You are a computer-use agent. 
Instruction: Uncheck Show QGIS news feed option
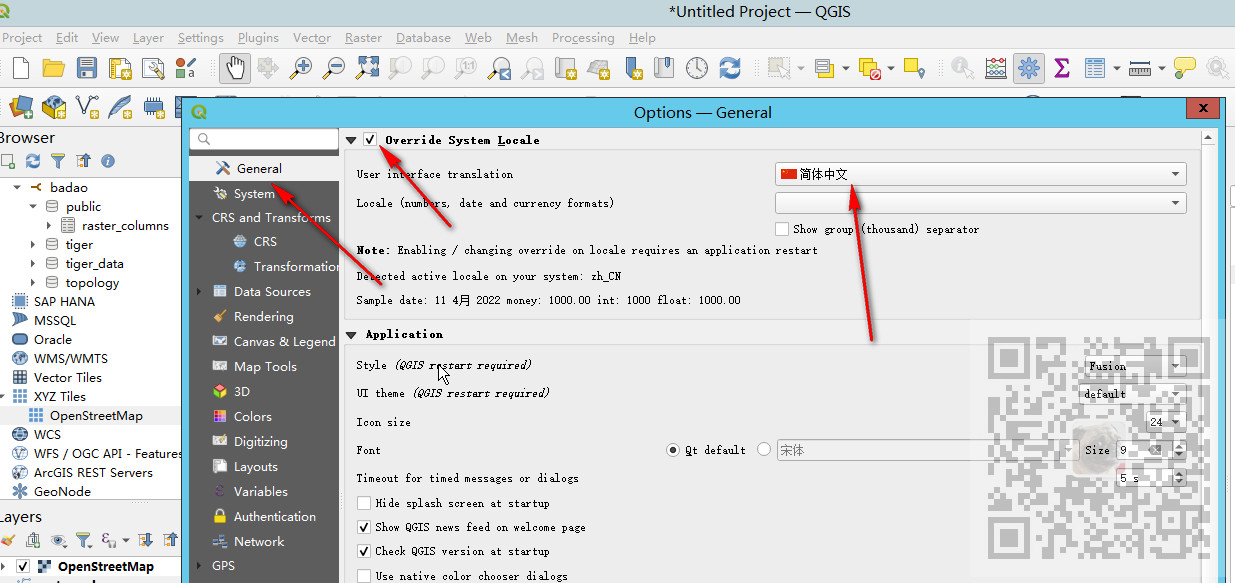point(364,527)
